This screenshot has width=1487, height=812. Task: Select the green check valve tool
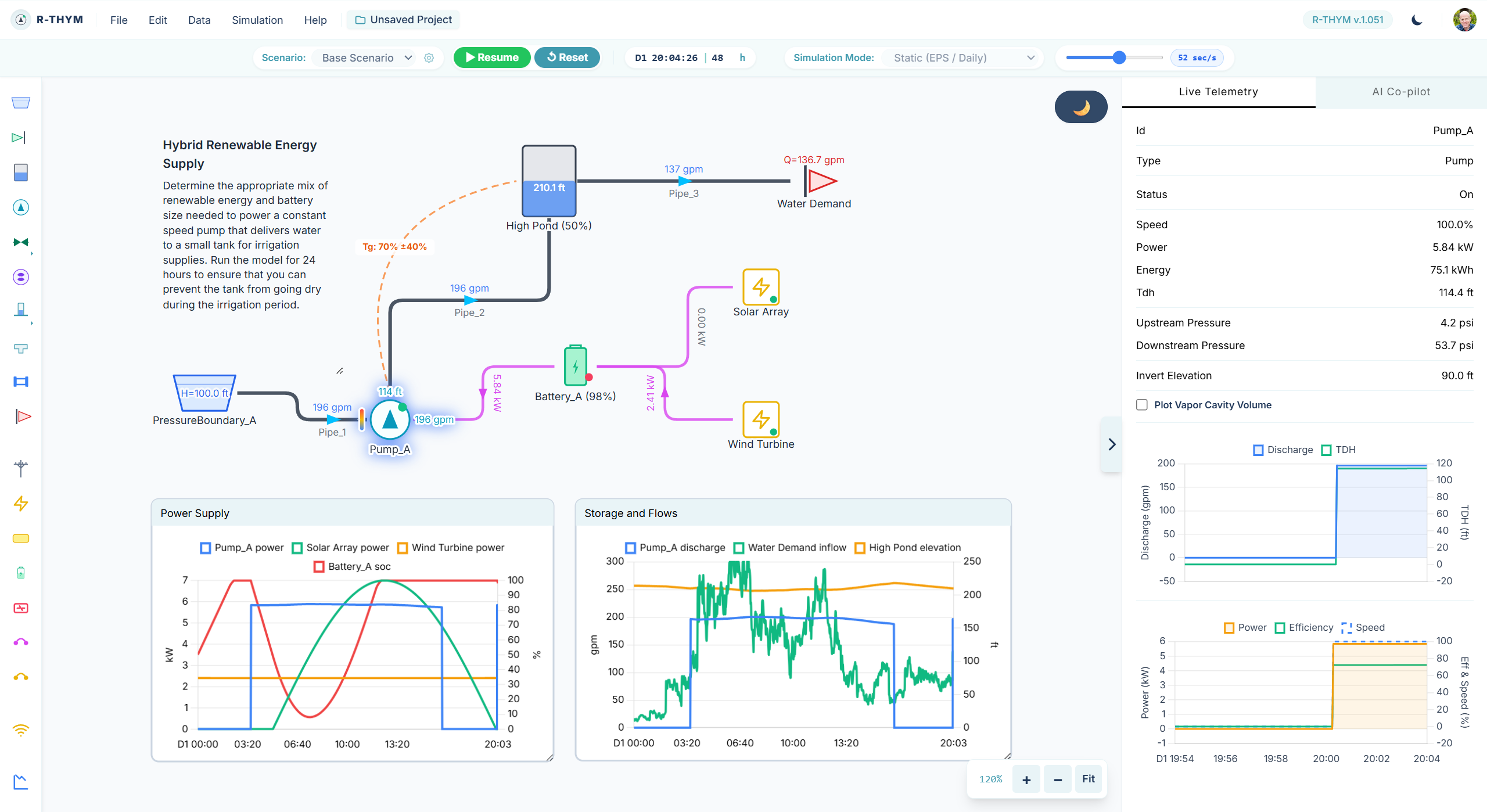coord(19,138)
